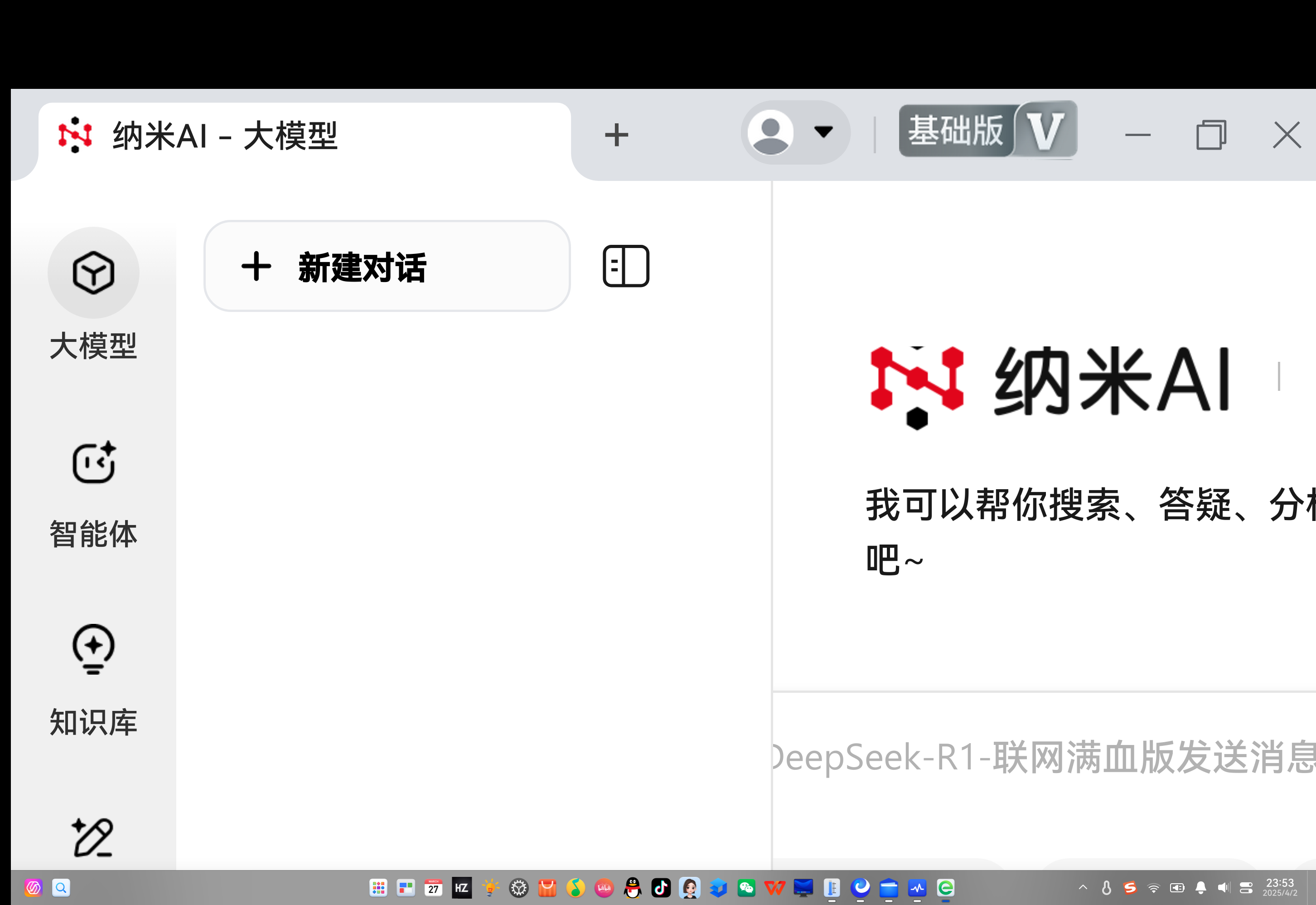Open the system monitor app in taskbar
This screenshot has height=905, width=1316.
click(x=917, y=887)
